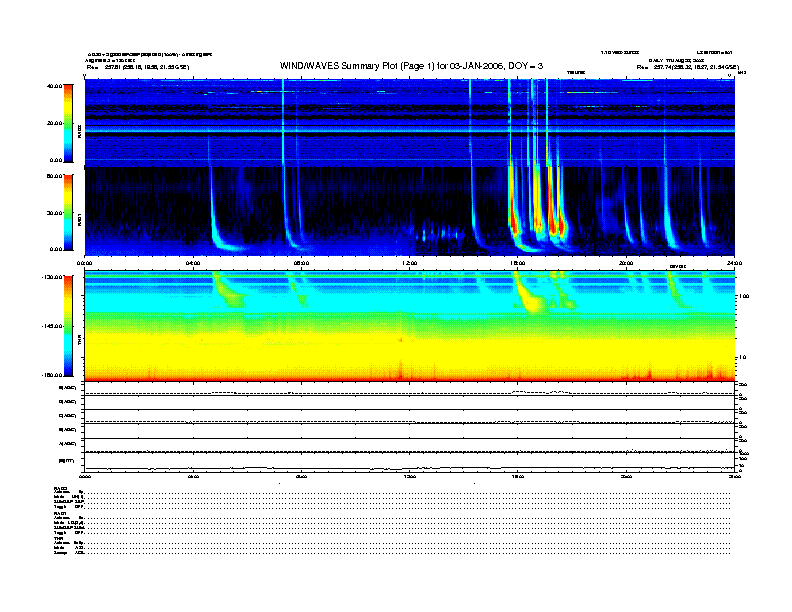Click the 04:00 tick under RAD1 spectrogram
The height and width of the screenshot is (612, 792).
click(x=193, y=263)
